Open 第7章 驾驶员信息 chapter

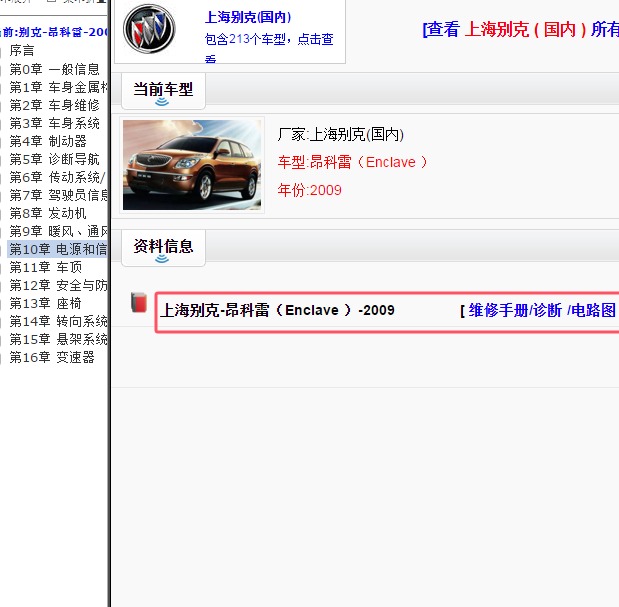pos(58,195)
